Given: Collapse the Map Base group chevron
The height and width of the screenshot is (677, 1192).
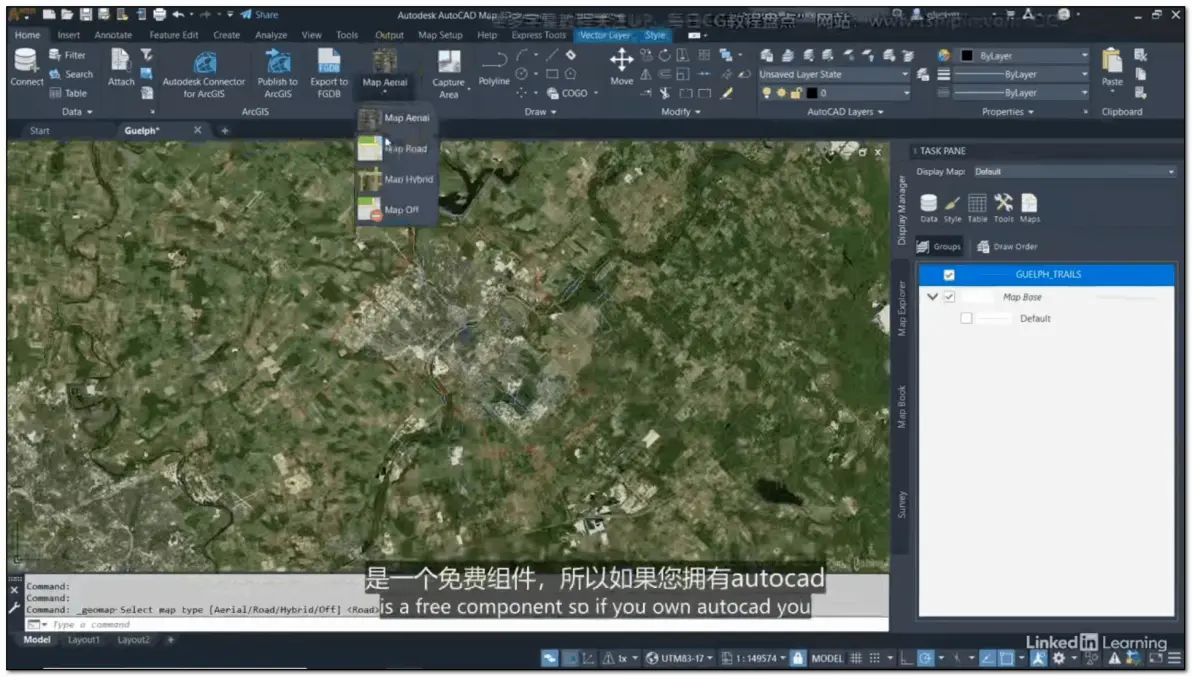Looking at the screenshot, I should pos(932,297).
